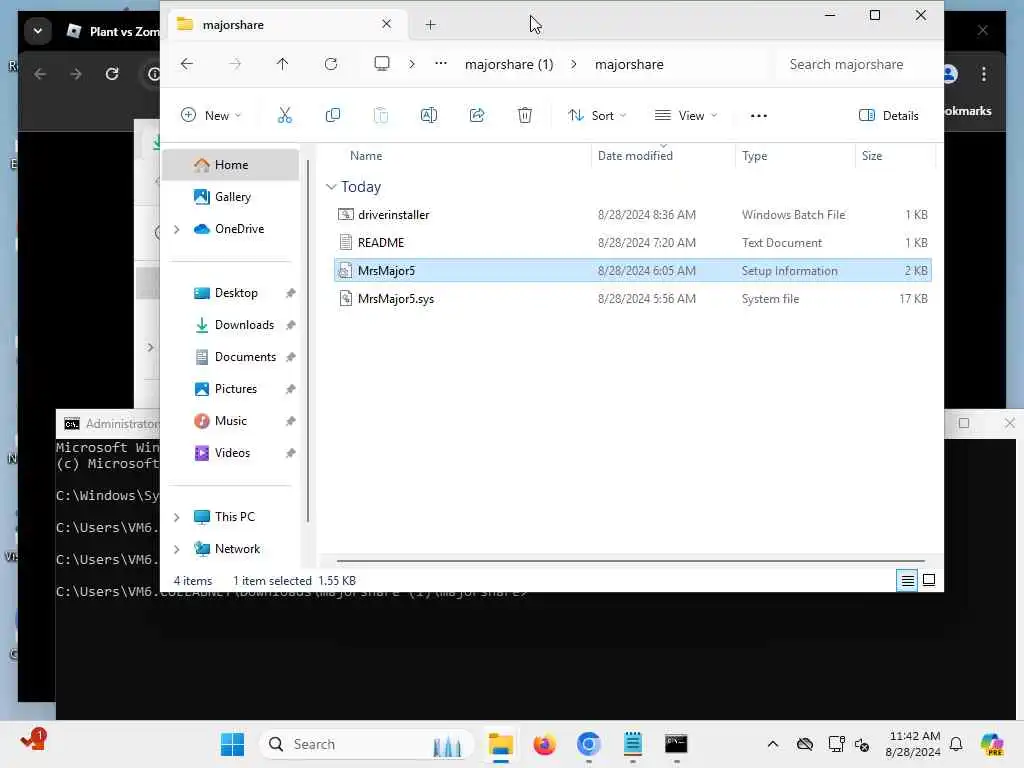Expand the OneDrive tree node

pyautogui.click(x=176, y=229)
